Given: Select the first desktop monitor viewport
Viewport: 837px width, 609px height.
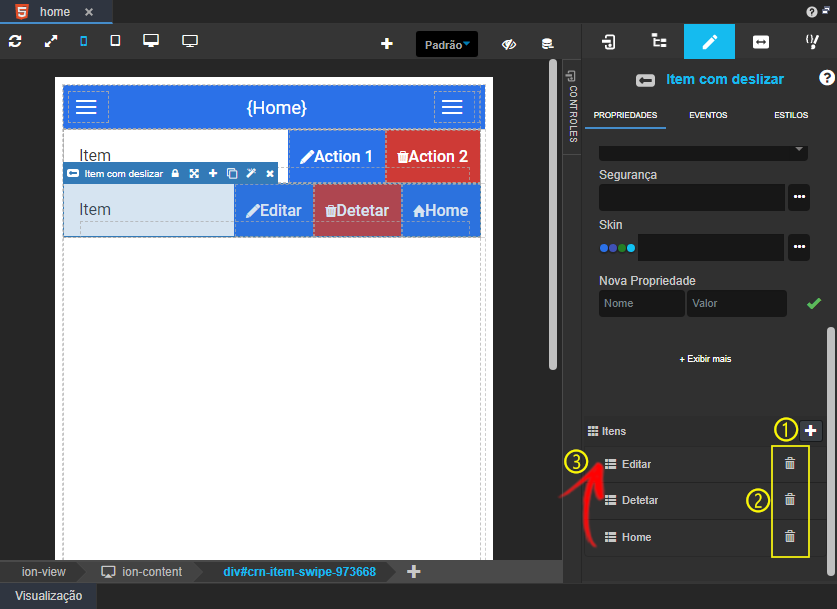Looking at the screenshot, I should (x=151, y=41).
